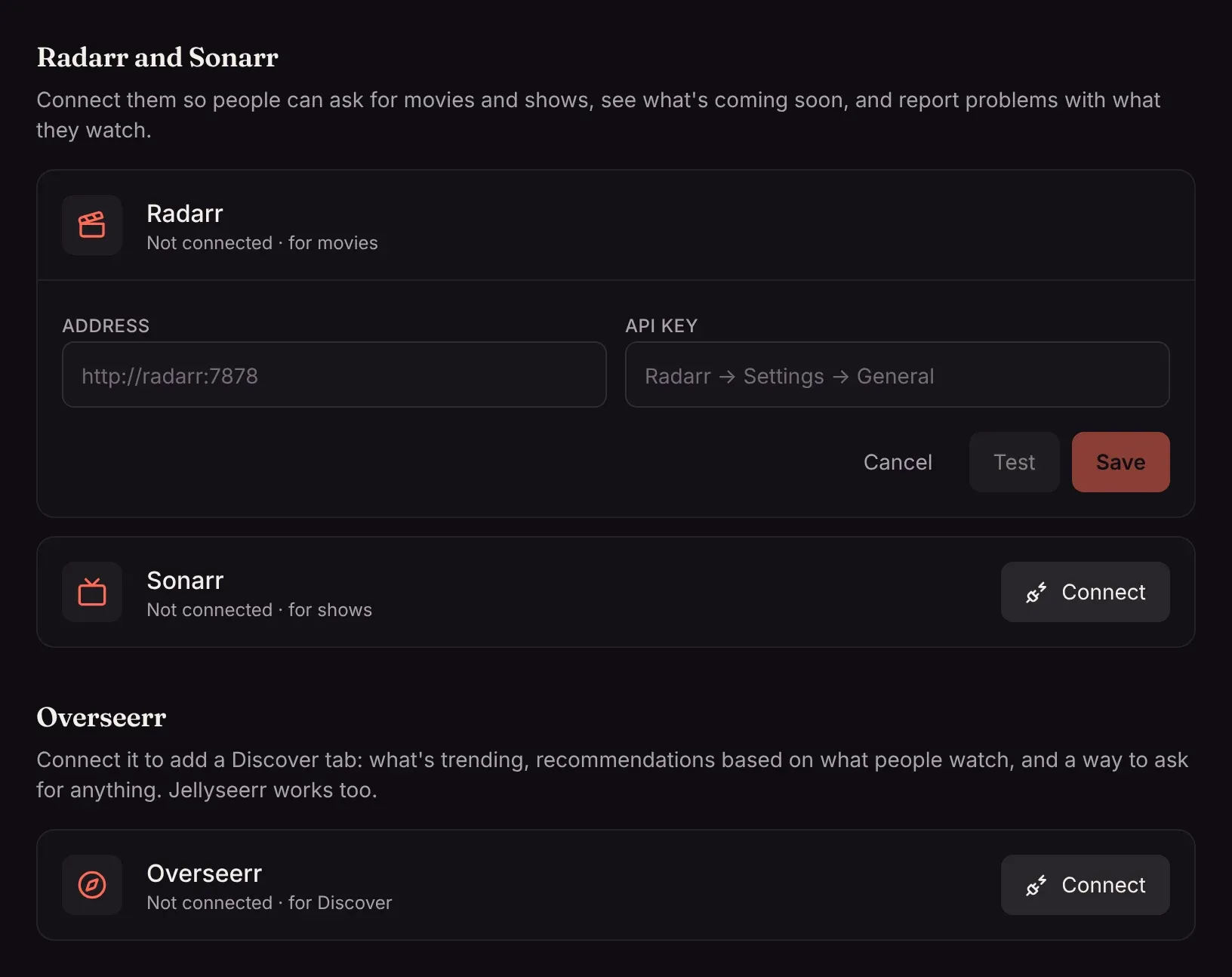The height and width of the screenshot is (977, 1232).
Task: Cancel the Radarr connection form
Action: pyautogui.click(x=898, y=462)
